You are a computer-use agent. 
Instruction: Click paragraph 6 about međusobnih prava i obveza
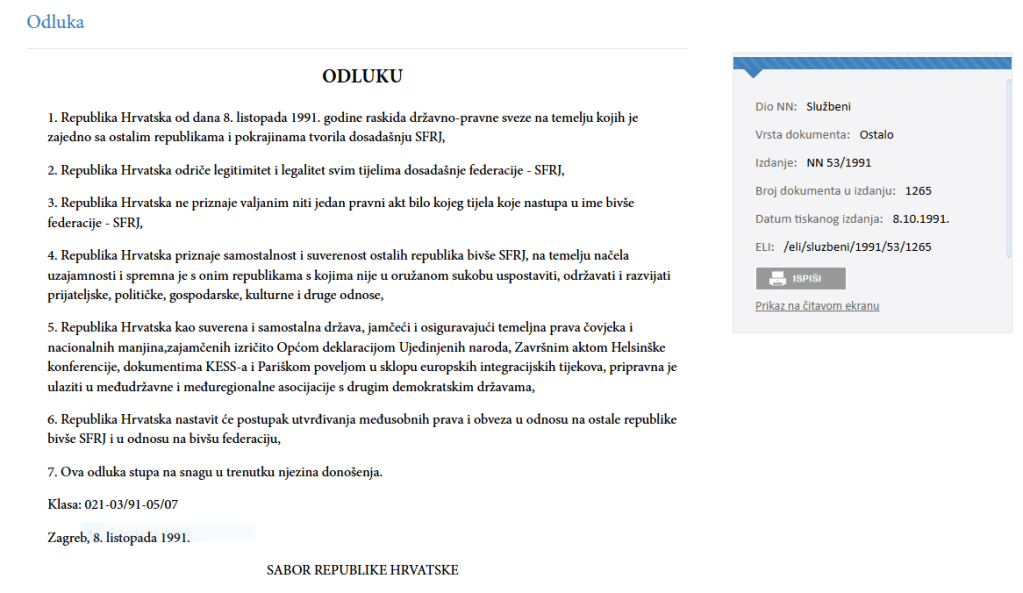coord(360,428)
